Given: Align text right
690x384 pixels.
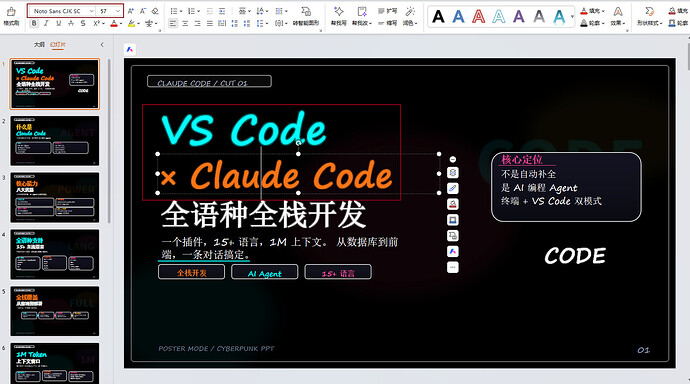Looking at the screenshot, I should pyautogui.click(x=198, y=23).
